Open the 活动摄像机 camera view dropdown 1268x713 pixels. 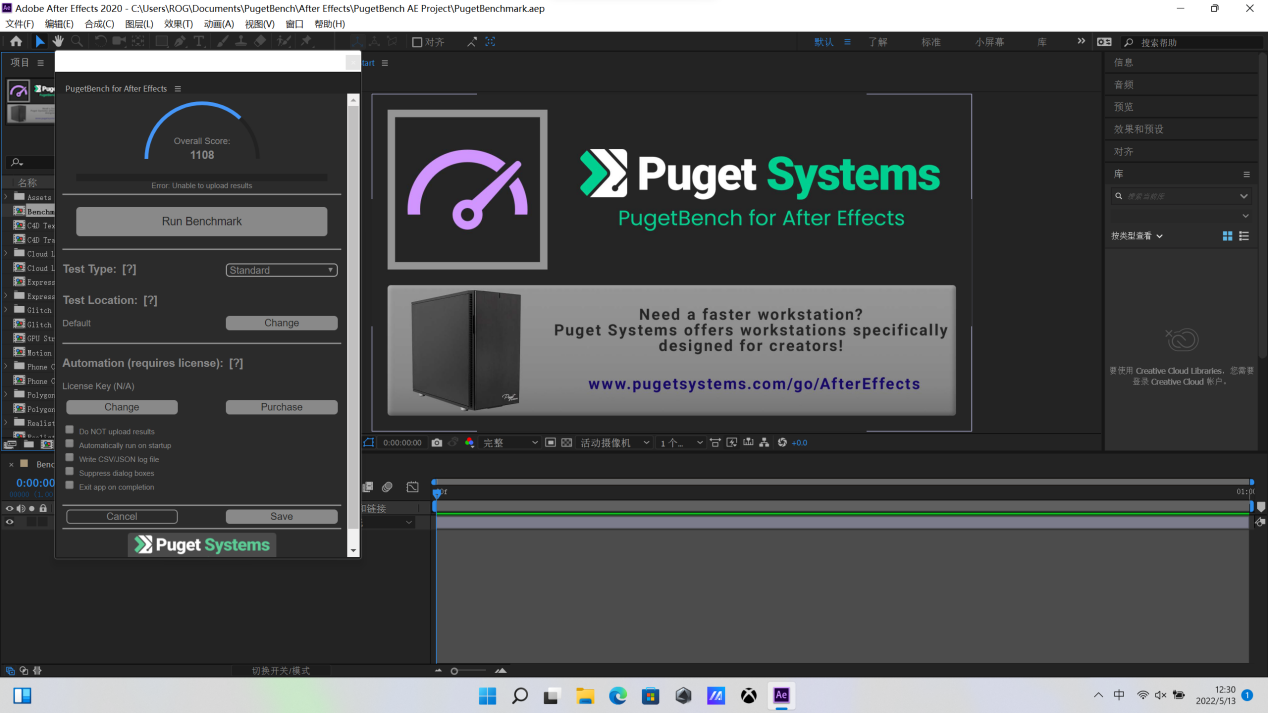(x=615, y=442)
